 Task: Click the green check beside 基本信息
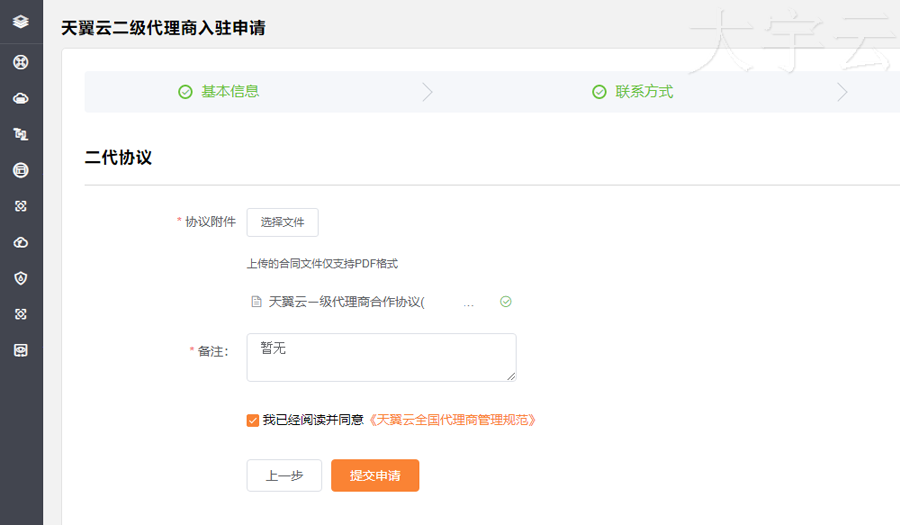click(185, 92)
